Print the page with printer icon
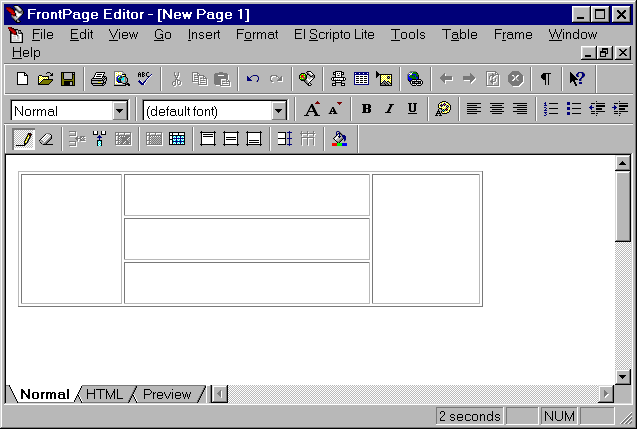 pos(99,78)
